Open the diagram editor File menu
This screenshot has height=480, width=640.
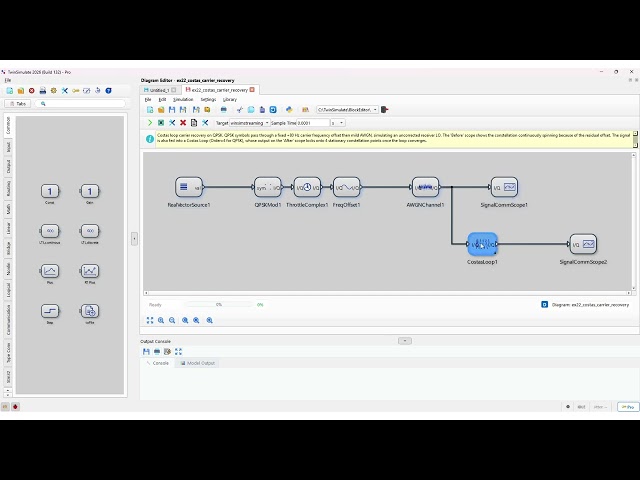(148, 100)
